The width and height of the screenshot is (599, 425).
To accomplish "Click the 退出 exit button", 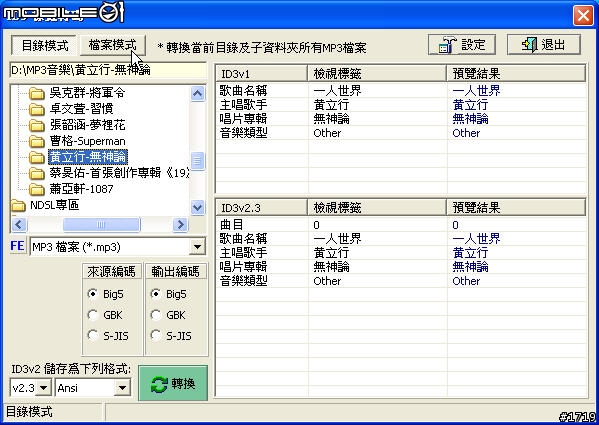I will [x=544, y=45].
